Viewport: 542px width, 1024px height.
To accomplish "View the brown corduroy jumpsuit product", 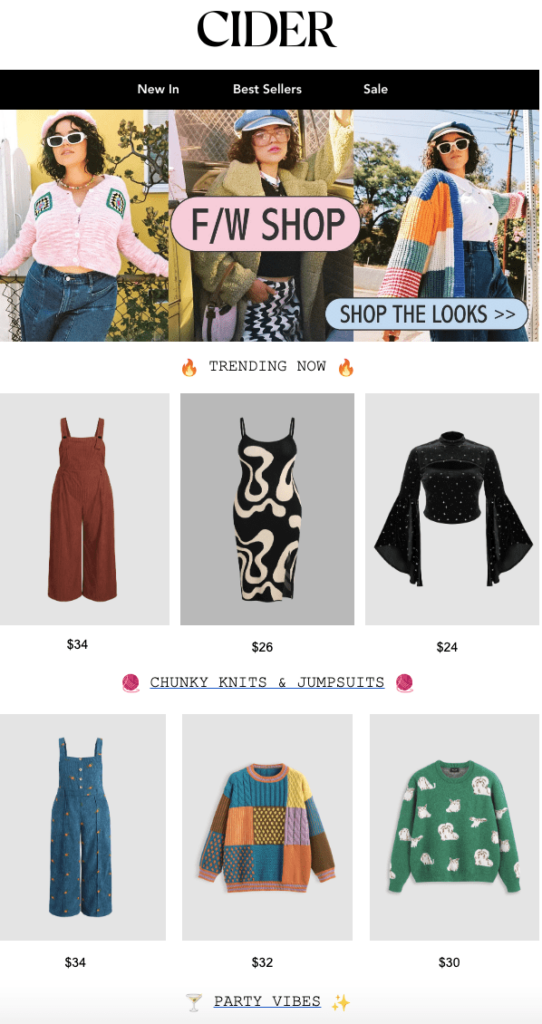I will pos(84,509).
